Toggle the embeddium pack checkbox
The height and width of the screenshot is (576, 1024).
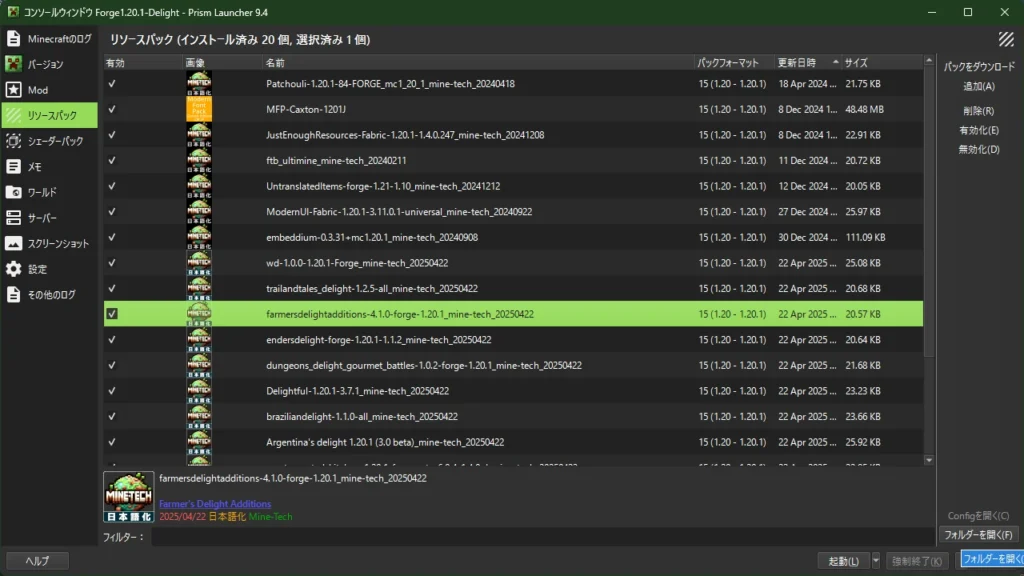(x=112, y=237)
